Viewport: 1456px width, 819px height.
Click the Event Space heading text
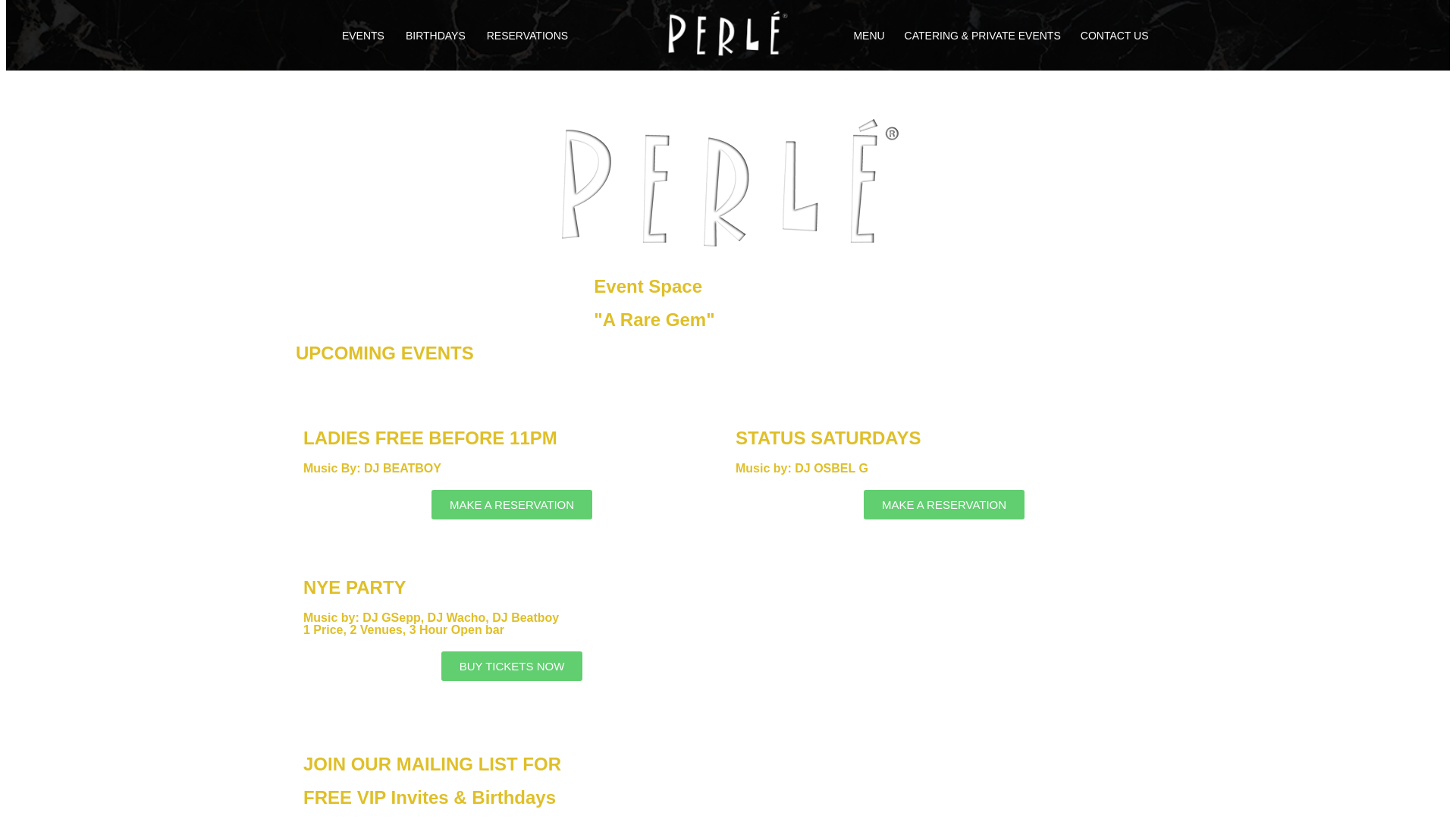[648, 287]
